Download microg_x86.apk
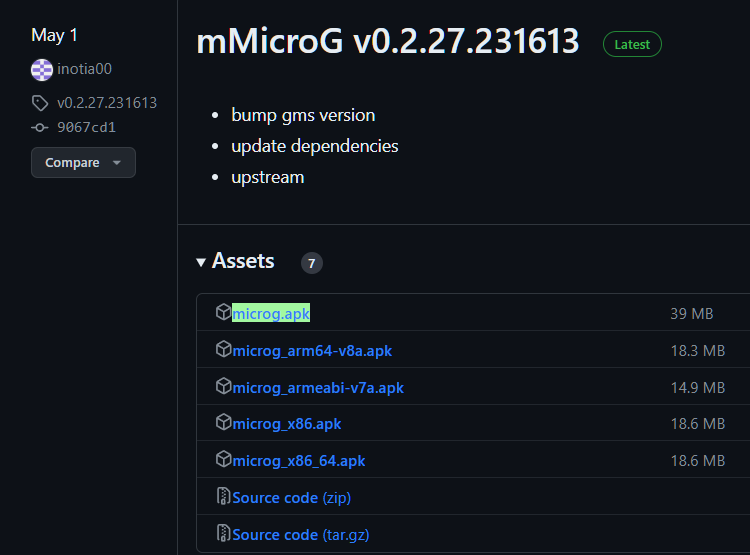This screenshot has height=555, width=750. pyautogui.click(x=287, y=424)
